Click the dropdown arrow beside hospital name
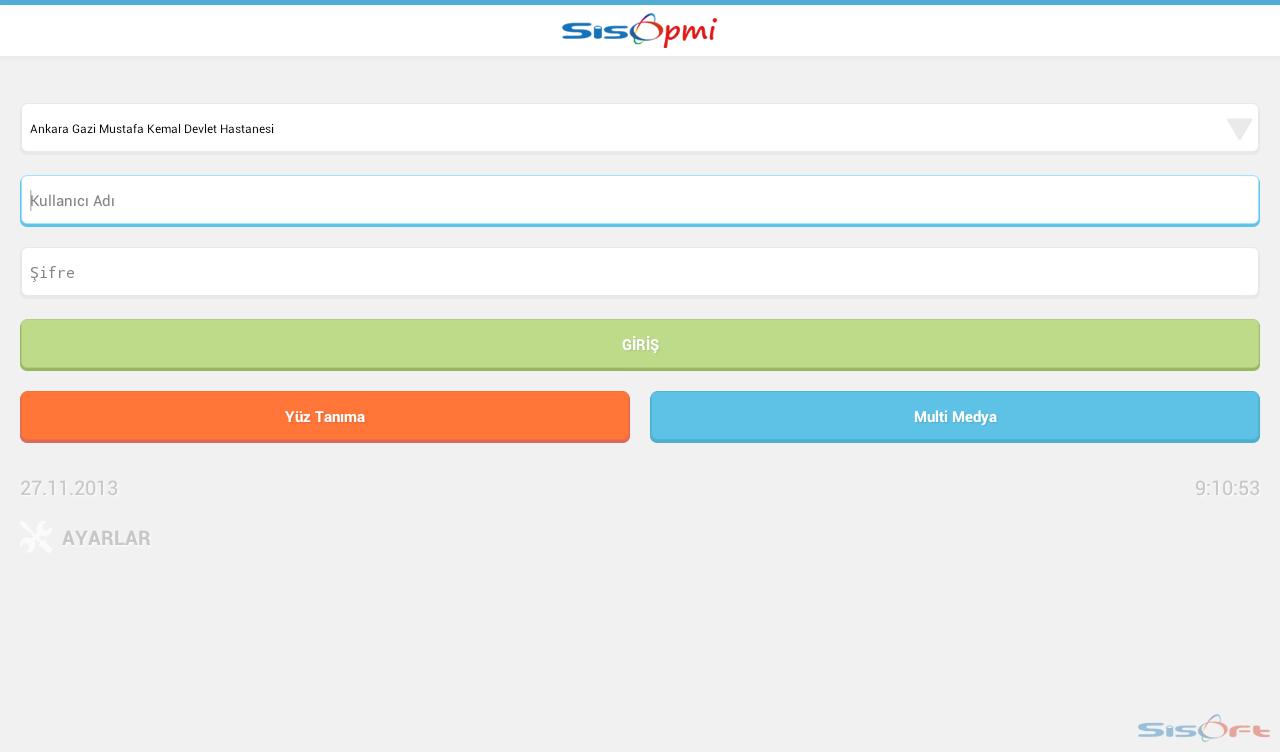This screenshot has height=752, width=1280. (1239, 129)
